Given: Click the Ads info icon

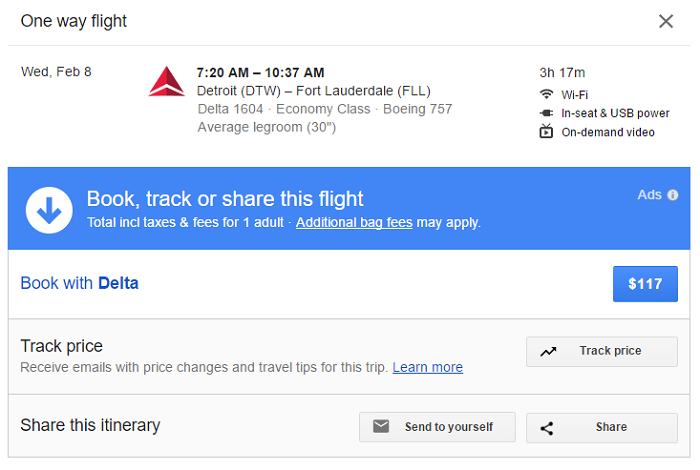Looking at the screenshot, I should point(673,195).
